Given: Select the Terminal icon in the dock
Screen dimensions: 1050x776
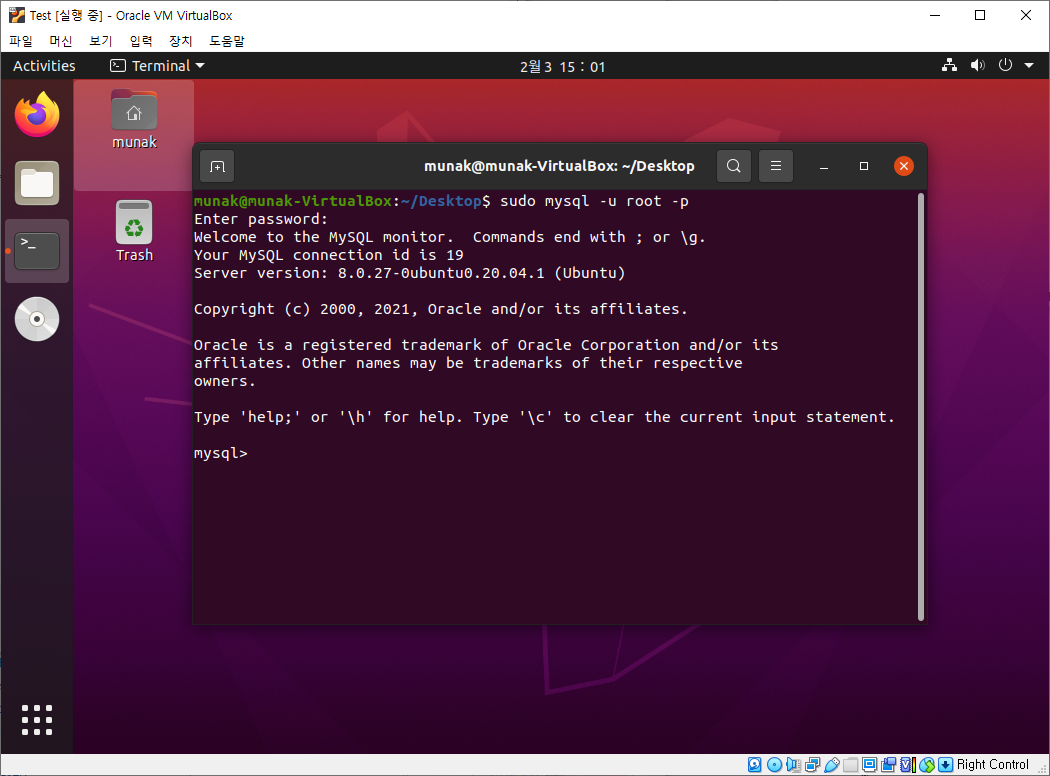Looking at the screenshot, I should click(x=37, y=251).
